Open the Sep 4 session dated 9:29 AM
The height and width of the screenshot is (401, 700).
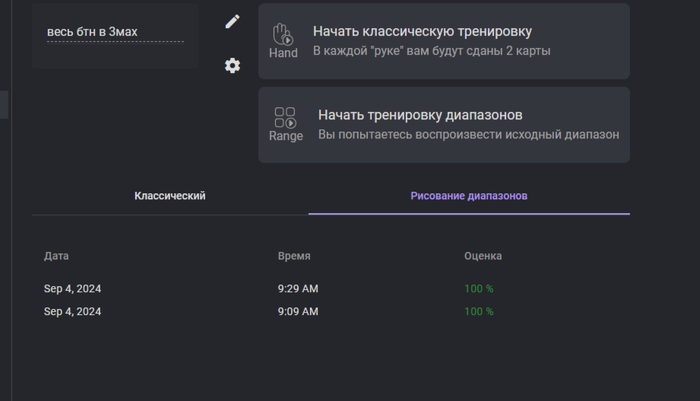click(x=73, y=289)
